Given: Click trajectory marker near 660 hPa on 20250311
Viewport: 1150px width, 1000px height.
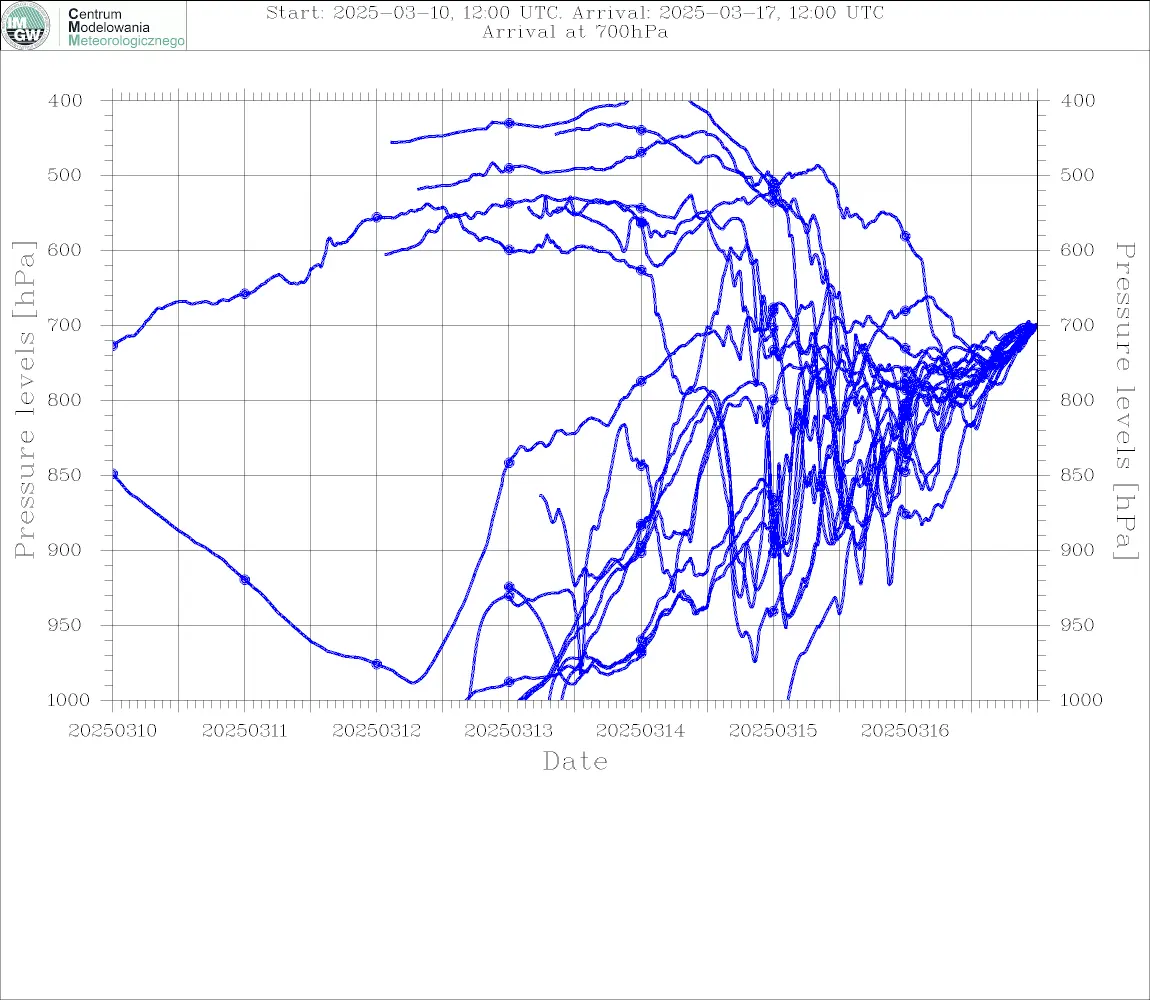Looking at the screenshot, I should (245, 293).
